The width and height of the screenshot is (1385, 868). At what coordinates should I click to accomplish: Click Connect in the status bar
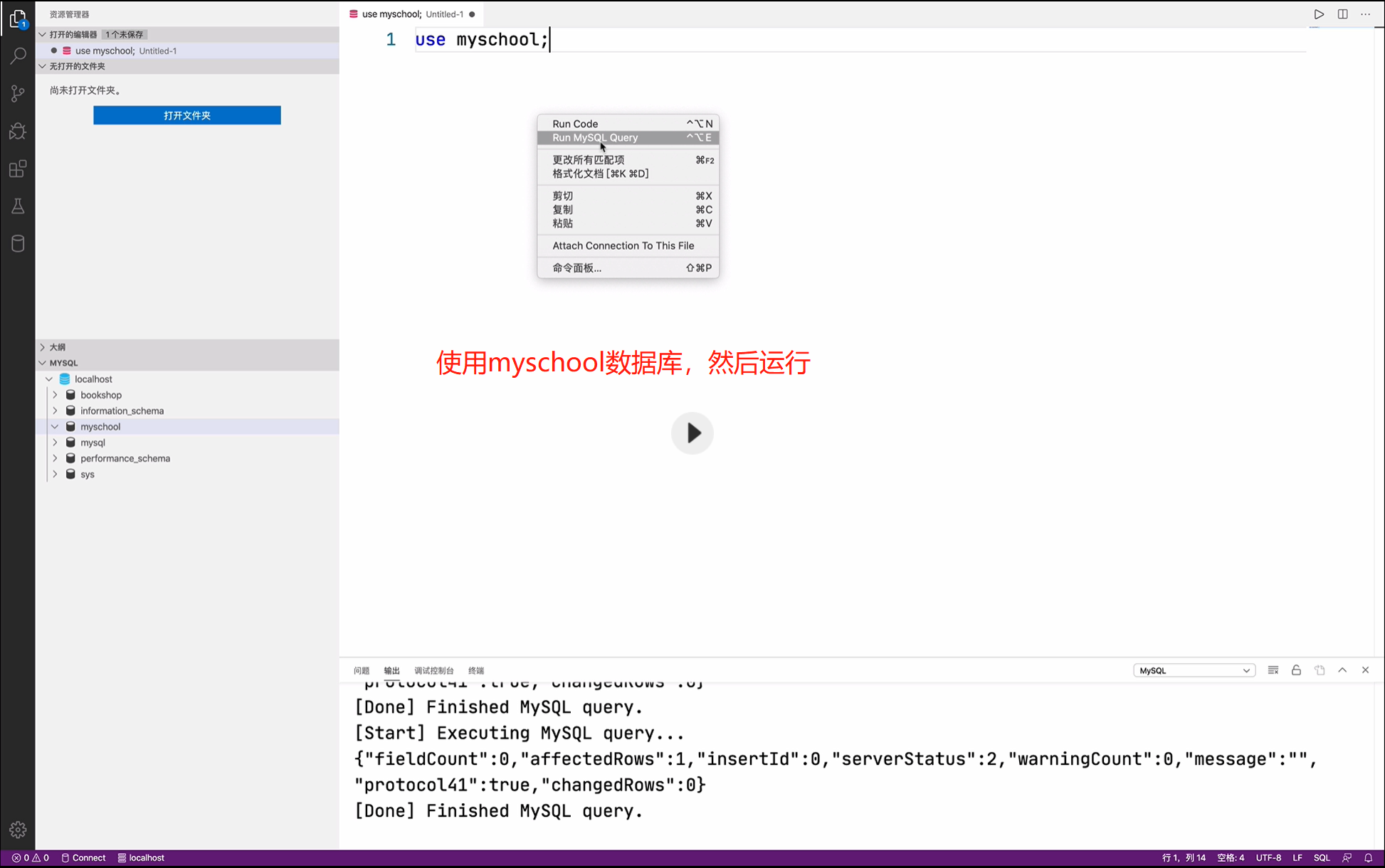click(83, 857)
